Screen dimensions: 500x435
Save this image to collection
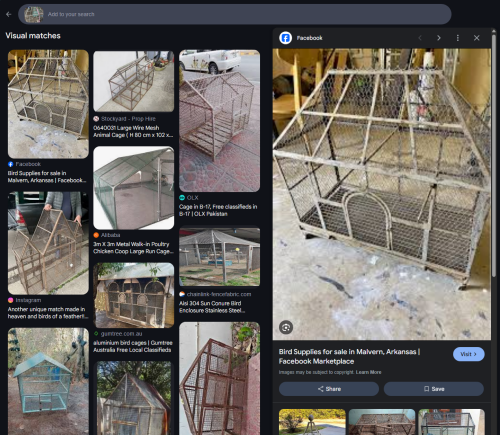434,389
